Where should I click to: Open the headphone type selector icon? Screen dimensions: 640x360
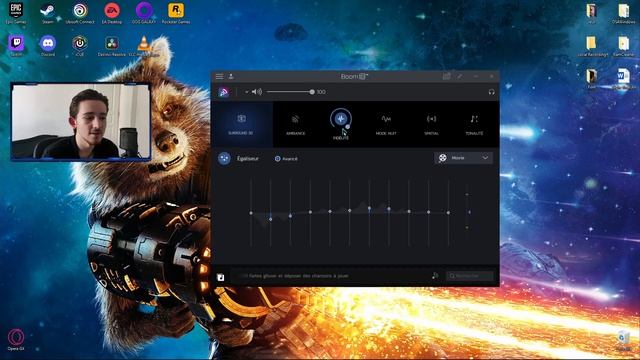pos(491,92)
